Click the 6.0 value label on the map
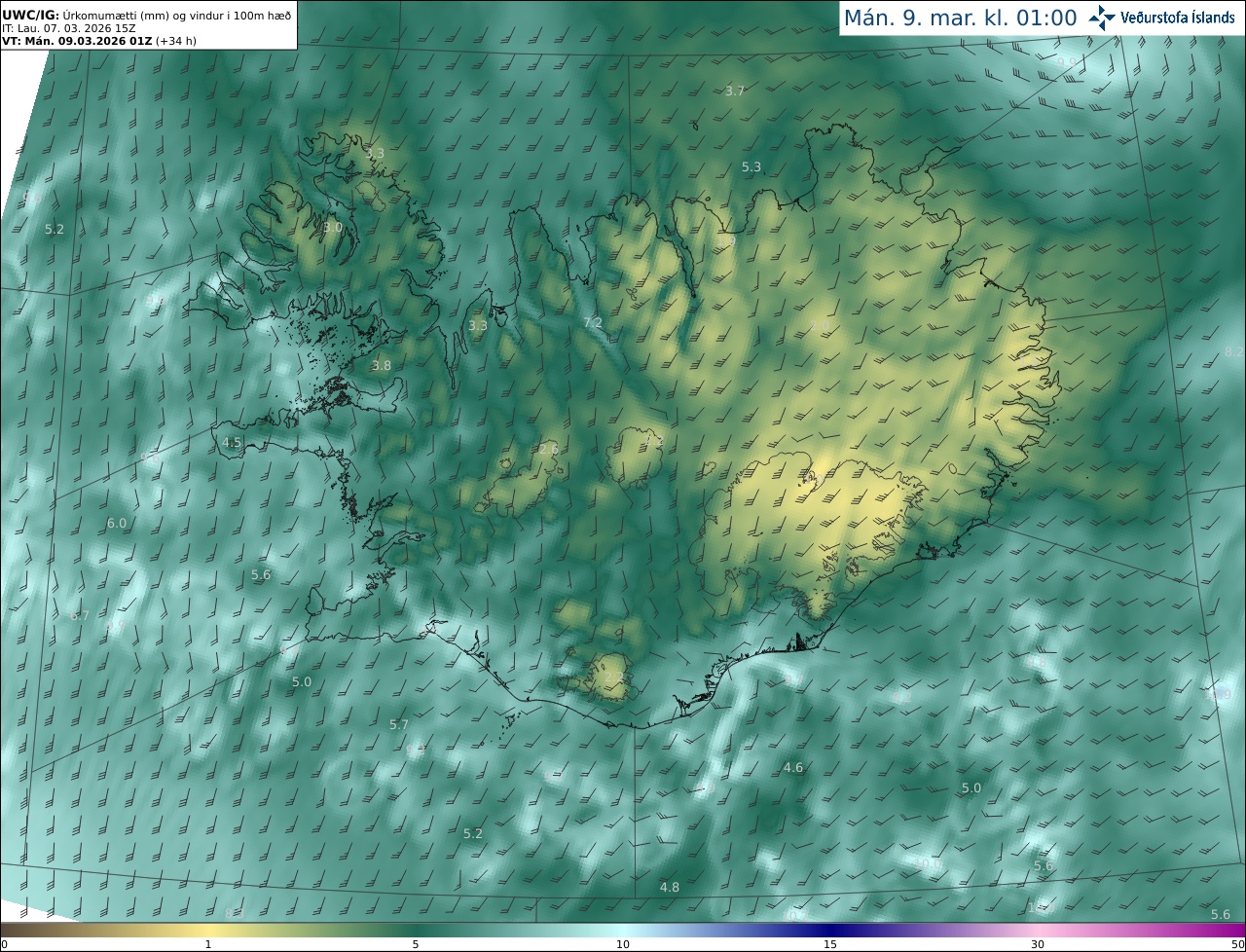 click(117, 523)
